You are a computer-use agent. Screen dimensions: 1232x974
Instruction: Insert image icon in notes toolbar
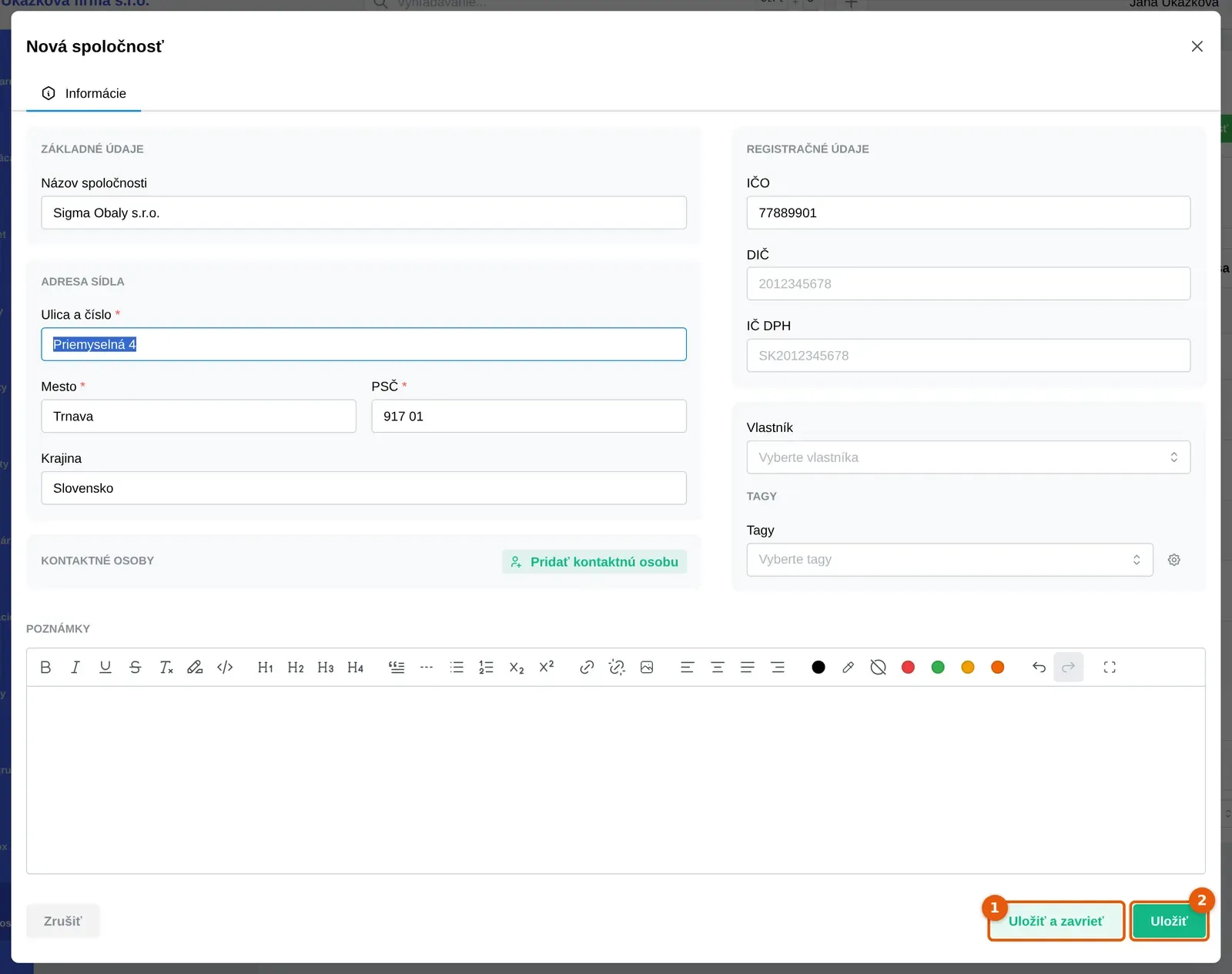(x=647, y=668)
